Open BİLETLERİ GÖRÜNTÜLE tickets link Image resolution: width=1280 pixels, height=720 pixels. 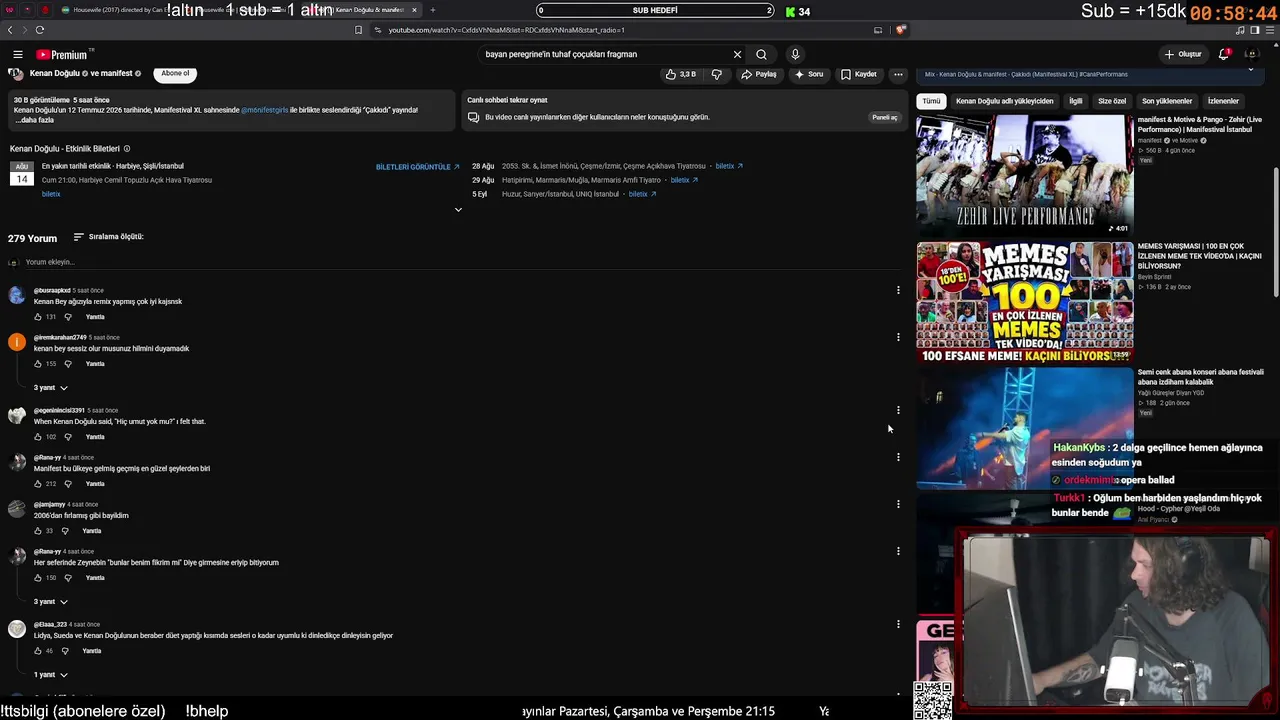click(x=418, y=167)
